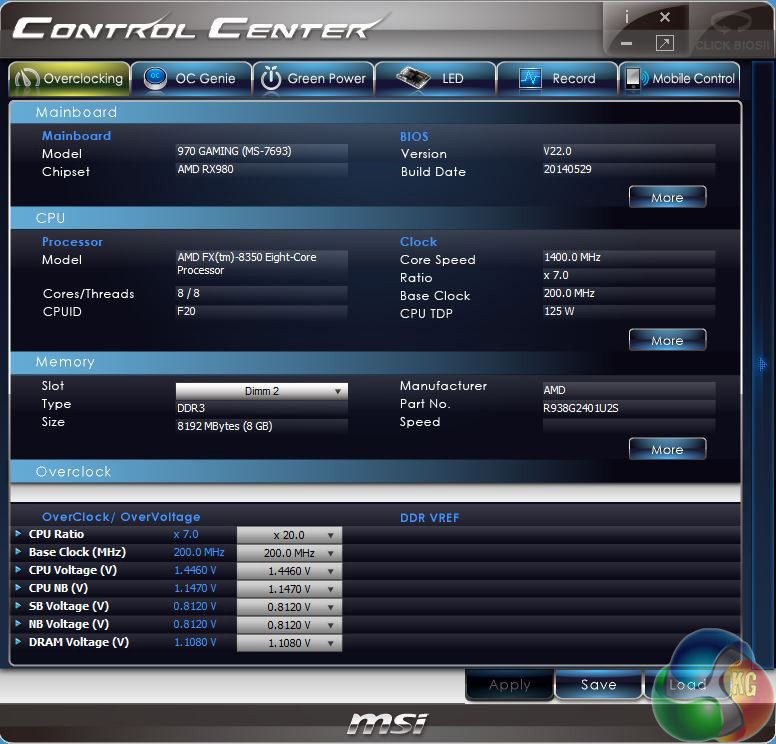
Task: Expand the Base Clock (MHz) row arrow
Action: [x=18, y=551]
